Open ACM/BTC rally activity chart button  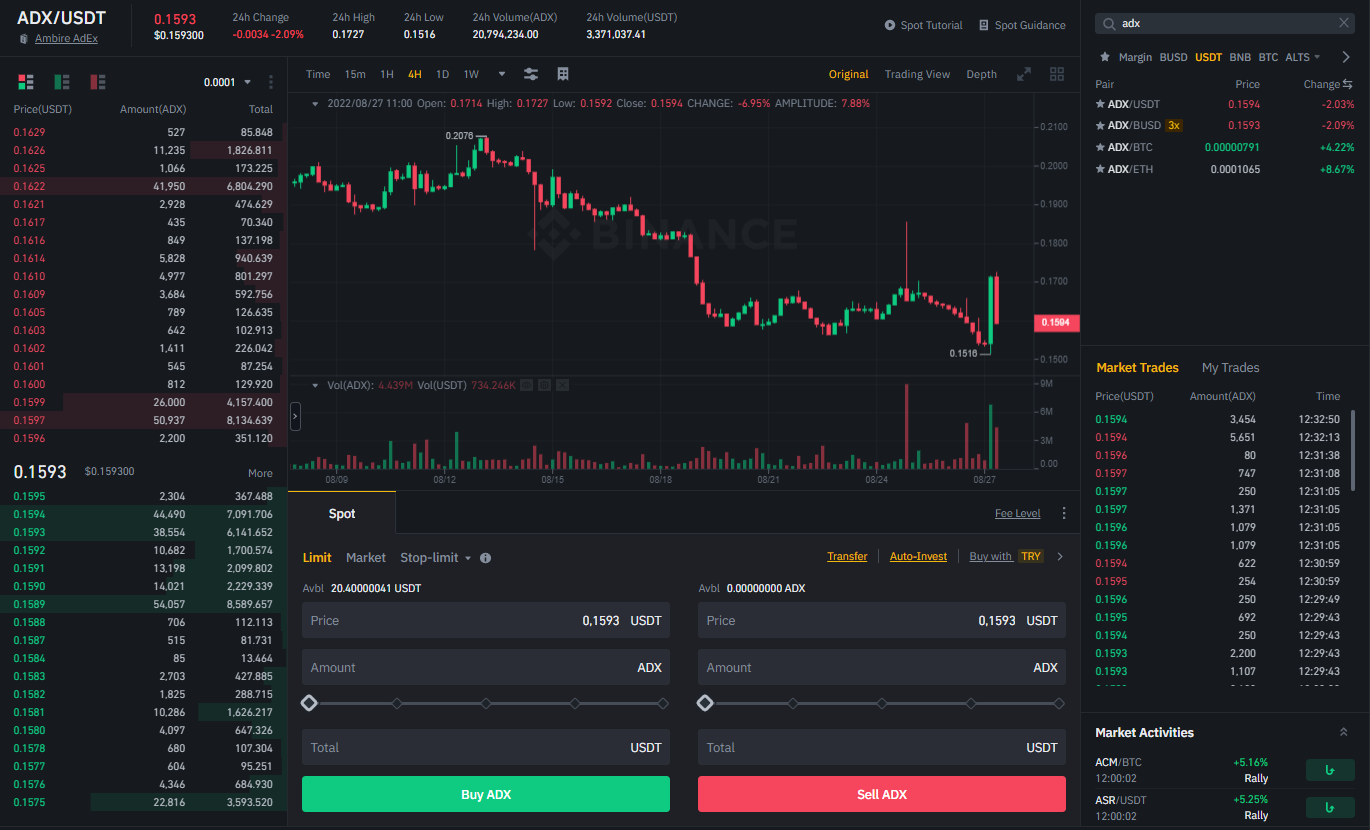1330,770
